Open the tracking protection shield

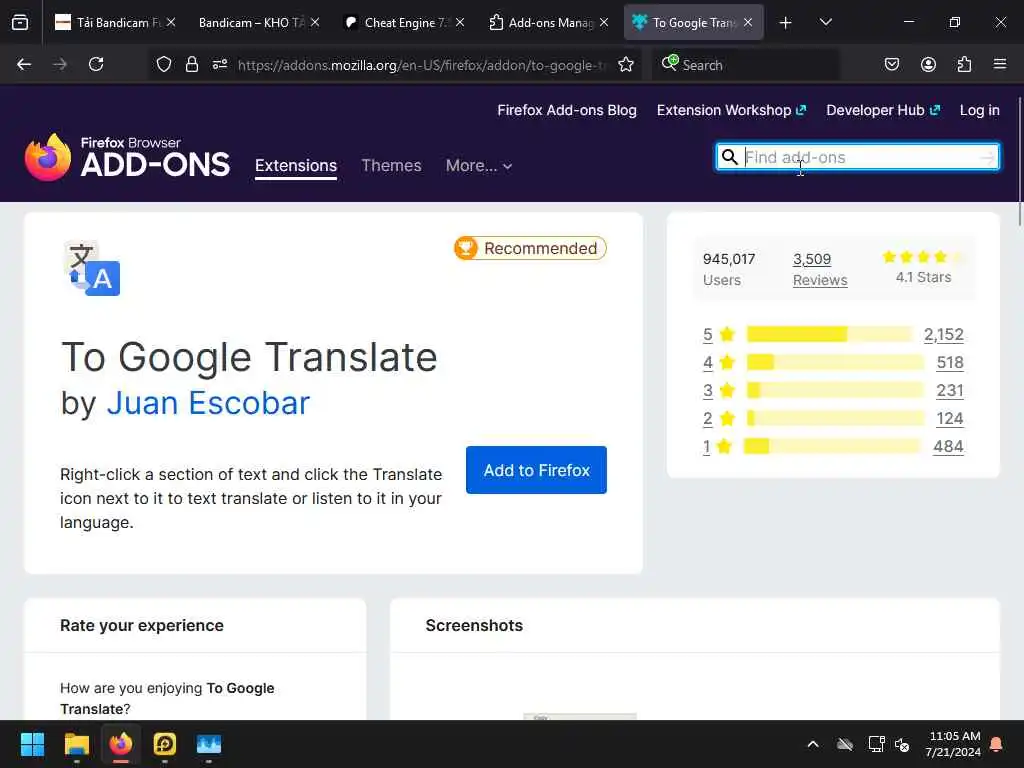click(164, 64)
